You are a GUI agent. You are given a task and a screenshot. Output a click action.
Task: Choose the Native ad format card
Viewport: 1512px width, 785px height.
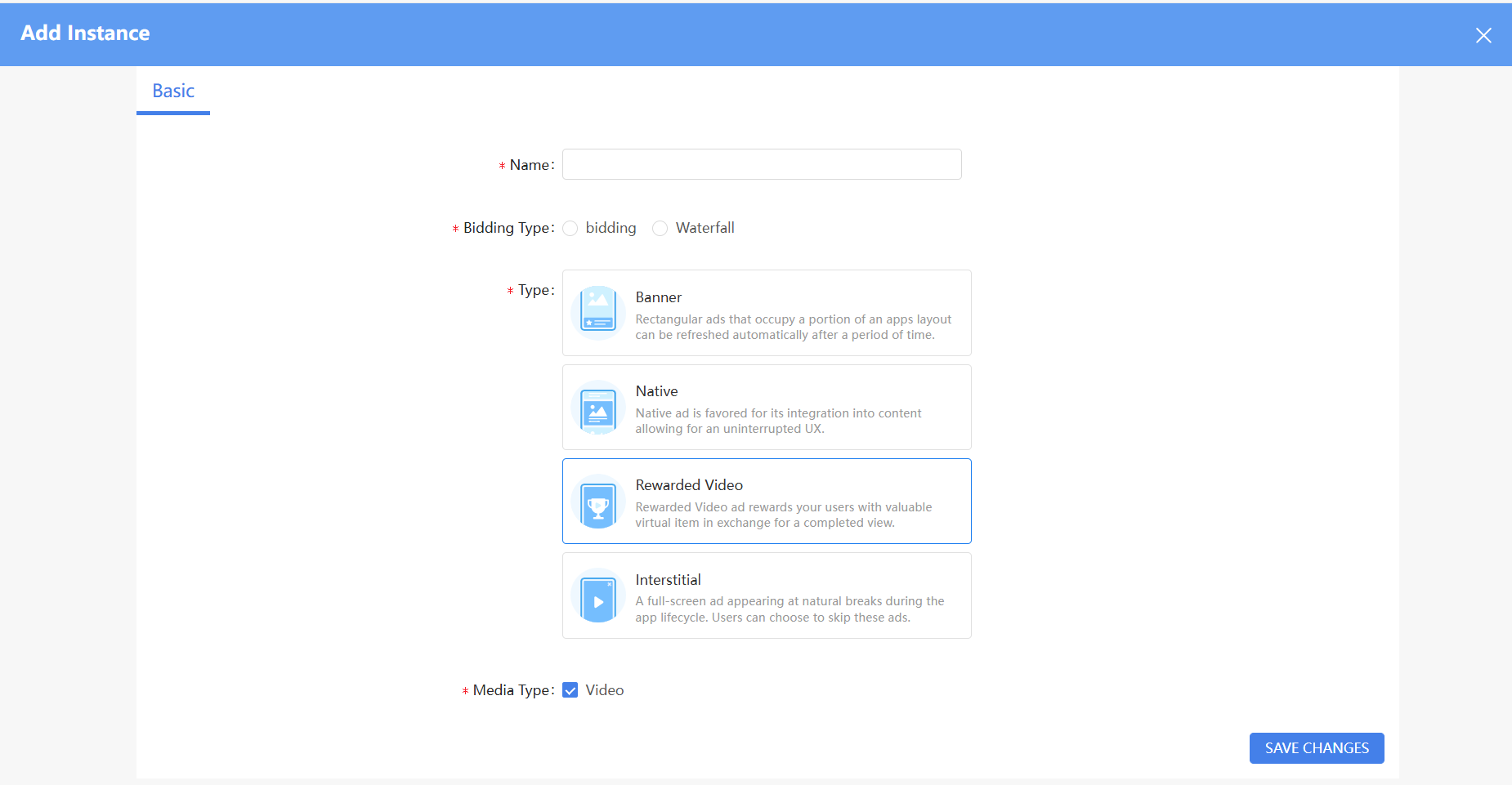click(766, 407)
